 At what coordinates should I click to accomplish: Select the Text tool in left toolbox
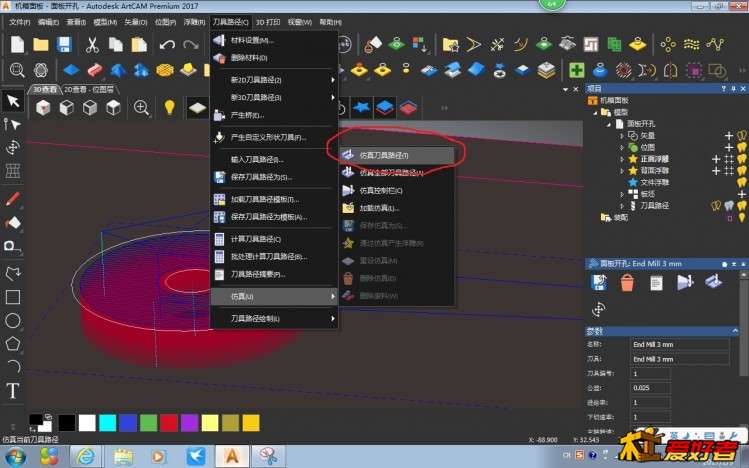tap(13, 391)
